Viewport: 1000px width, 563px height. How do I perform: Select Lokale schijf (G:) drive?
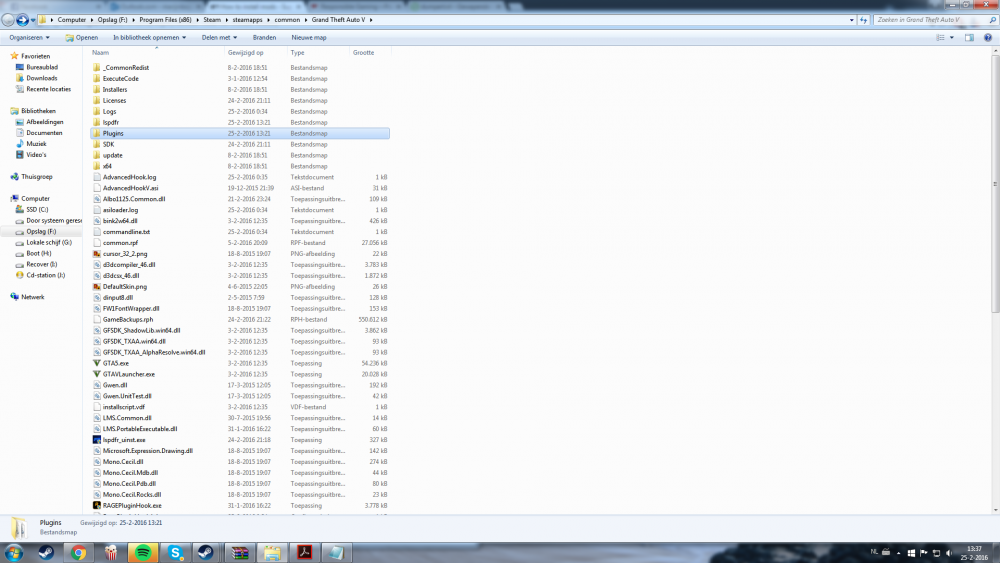click(x=49, y=242)
